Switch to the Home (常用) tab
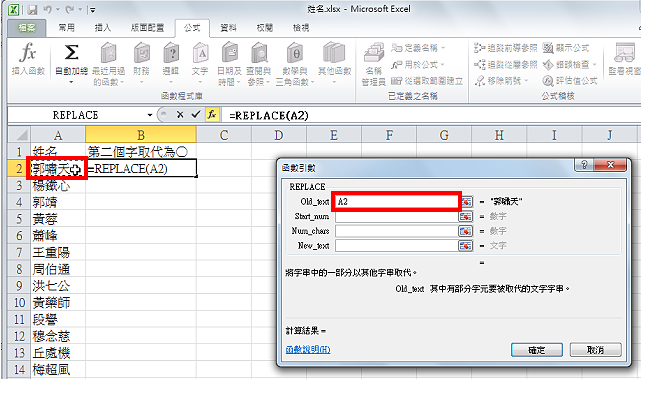This screenshot has width=649, height=395. [x=67, y=28]
